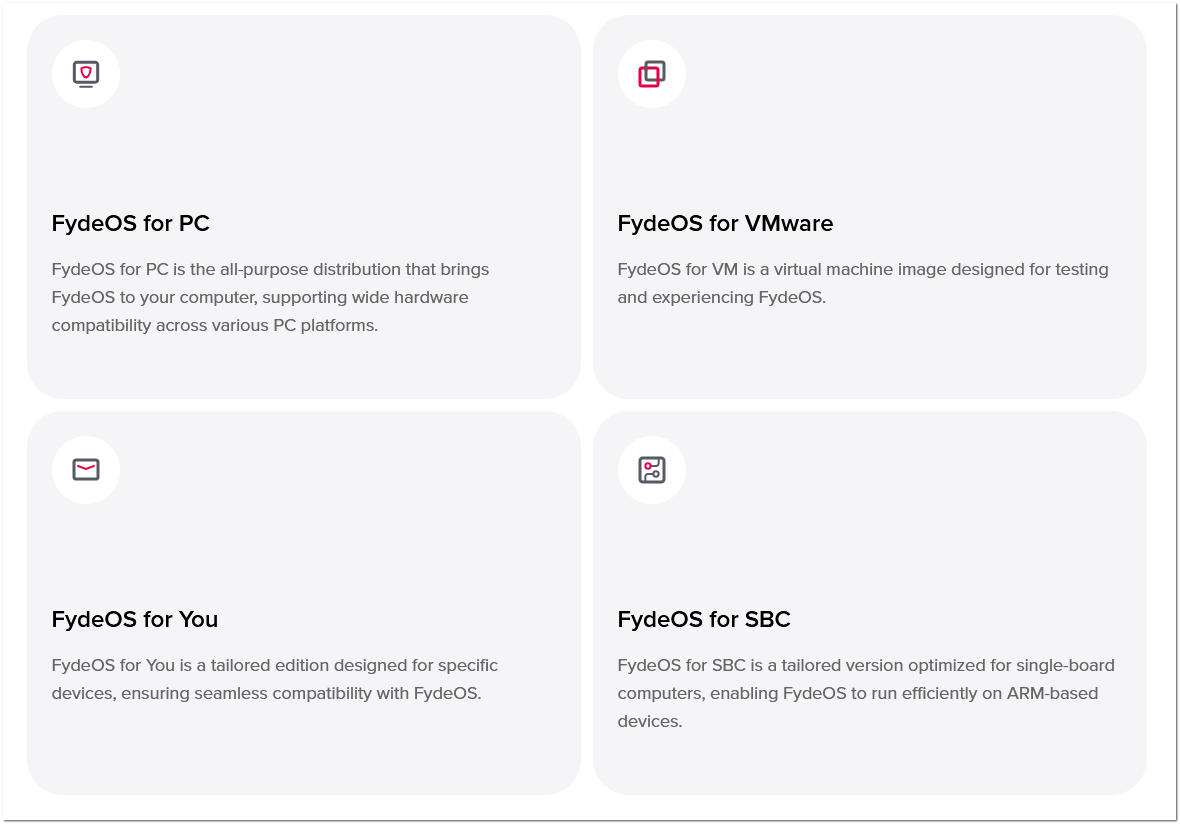Select the FydeOS for You card description
Screen dimensions: 1180x824
point(275,679)
